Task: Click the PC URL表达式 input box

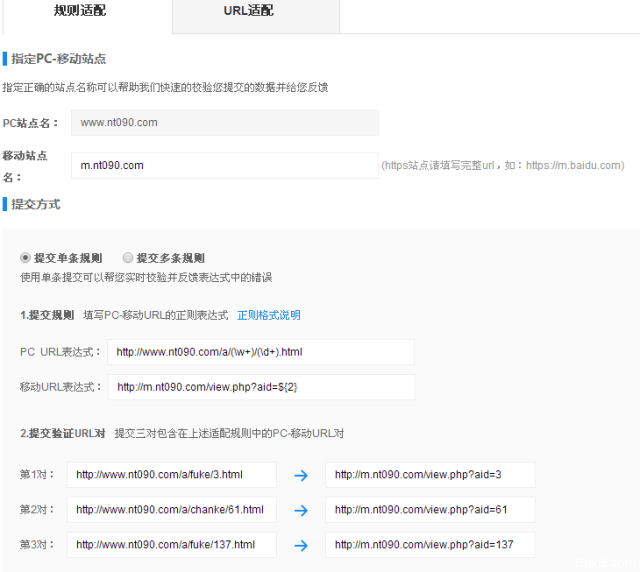Action: [260, 352]
